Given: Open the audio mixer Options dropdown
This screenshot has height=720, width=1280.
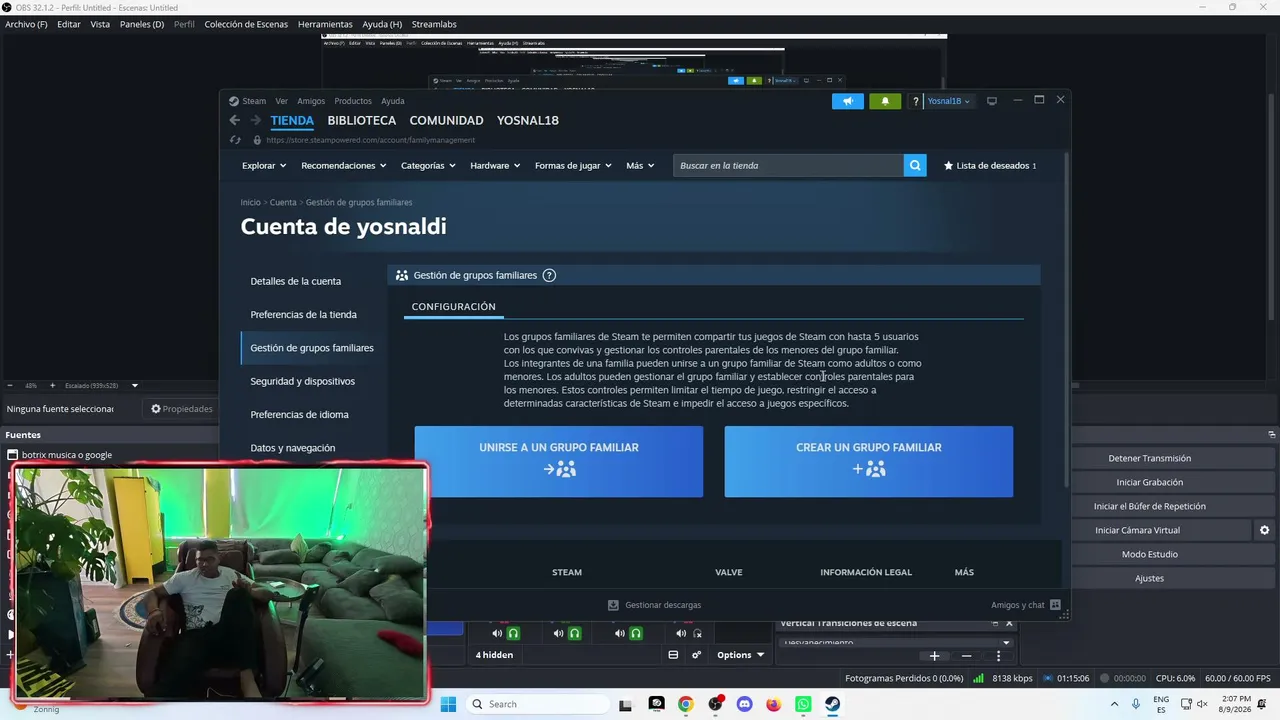Looking at the screenshot, I should [740, 655].
